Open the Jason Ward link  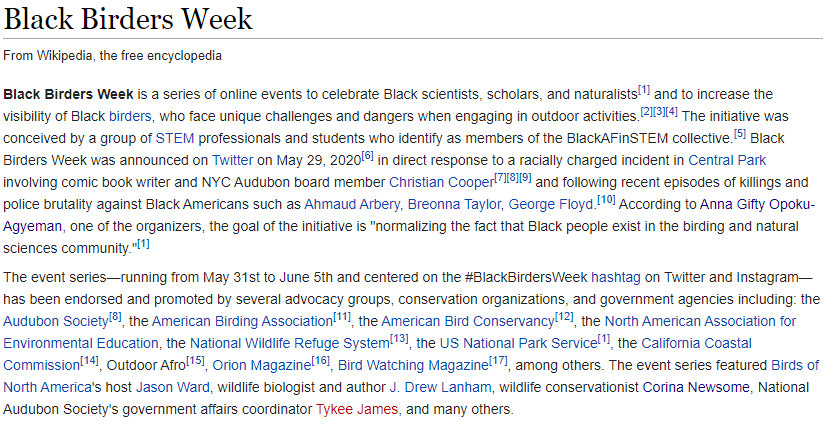tap(173, 387)
